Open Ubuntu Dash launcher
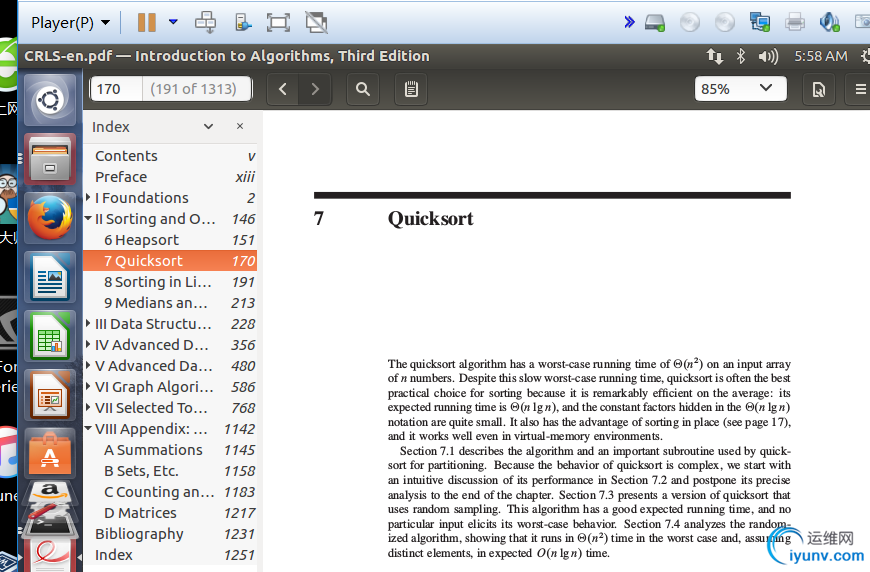Image resolution: width=870 pixels, height=572 pixels. coord(50,100)
